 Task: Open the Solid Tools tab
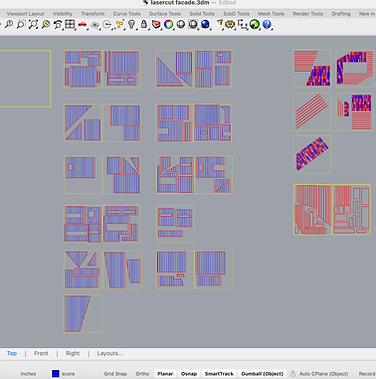click(x=202, y=14)
